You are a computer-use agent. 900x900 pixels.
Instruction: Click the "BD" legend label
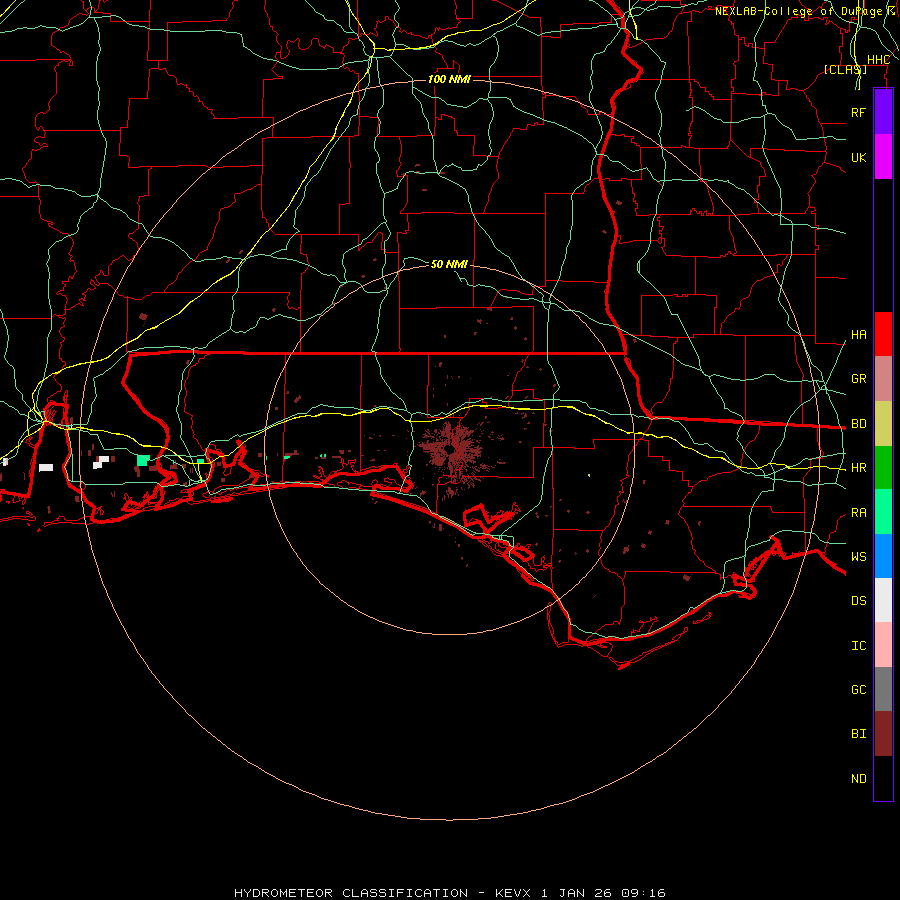(858, 424)
